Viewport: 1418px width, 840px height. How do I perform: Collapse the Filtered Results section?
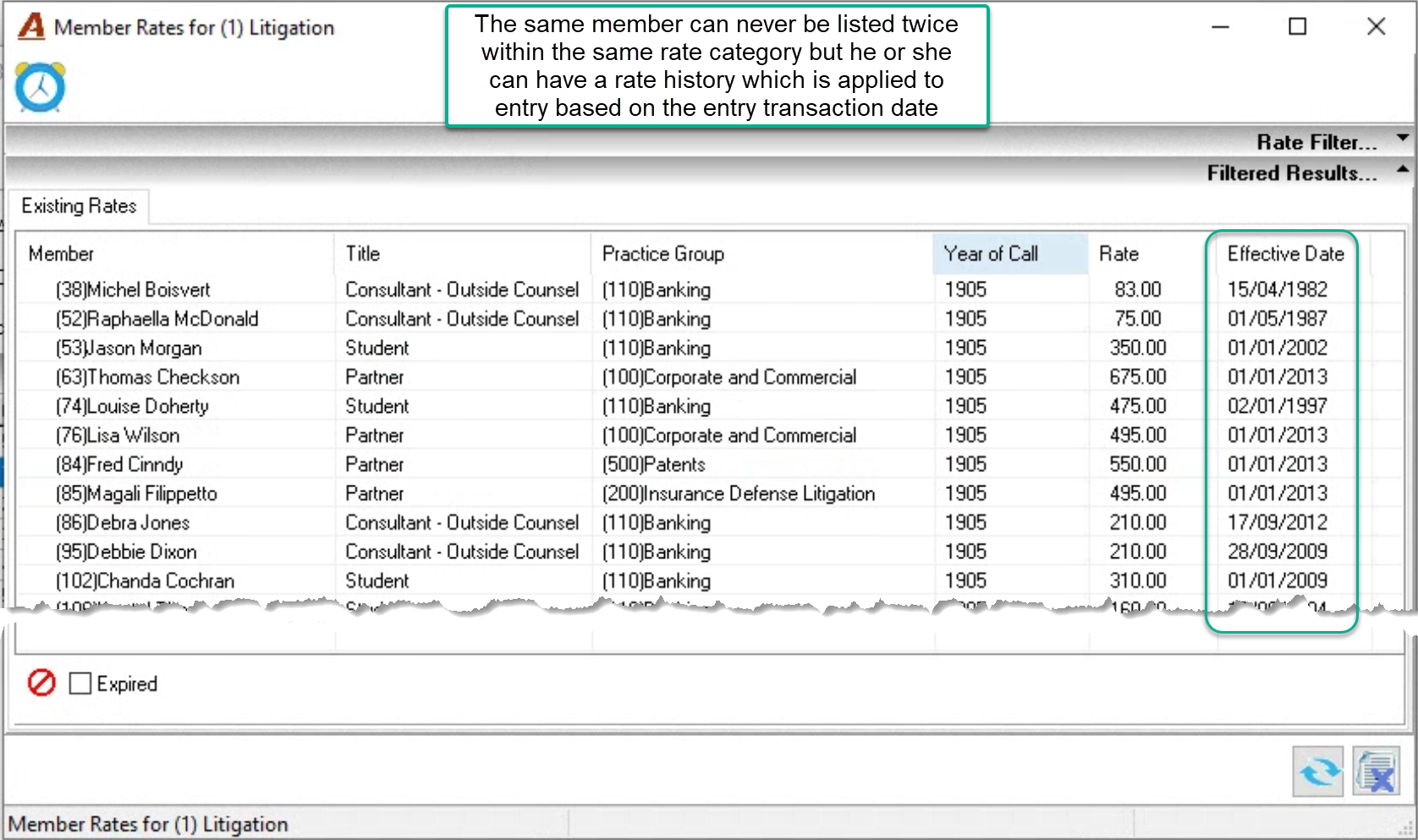click(1307, 173)
